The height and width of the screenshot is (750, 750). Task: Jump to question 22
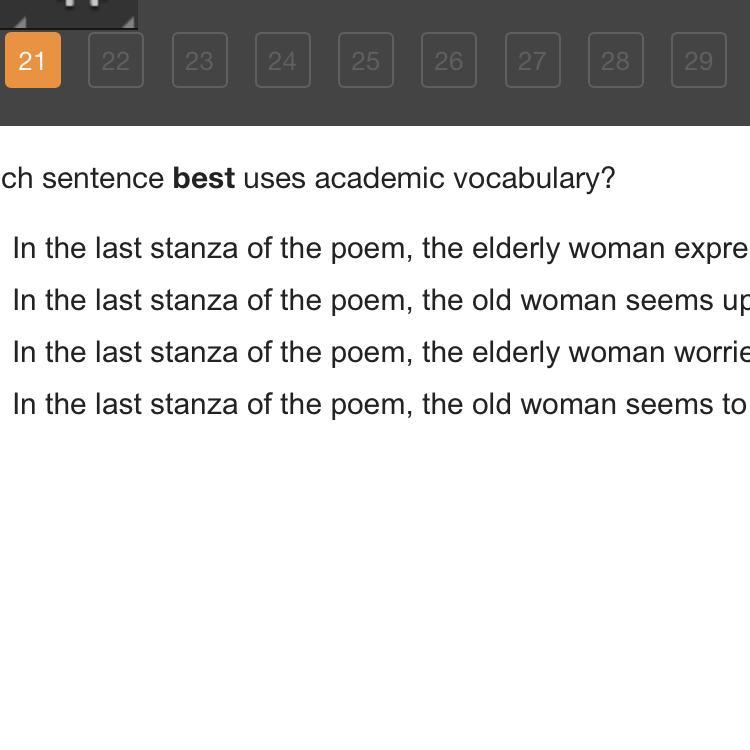point(116,60)
